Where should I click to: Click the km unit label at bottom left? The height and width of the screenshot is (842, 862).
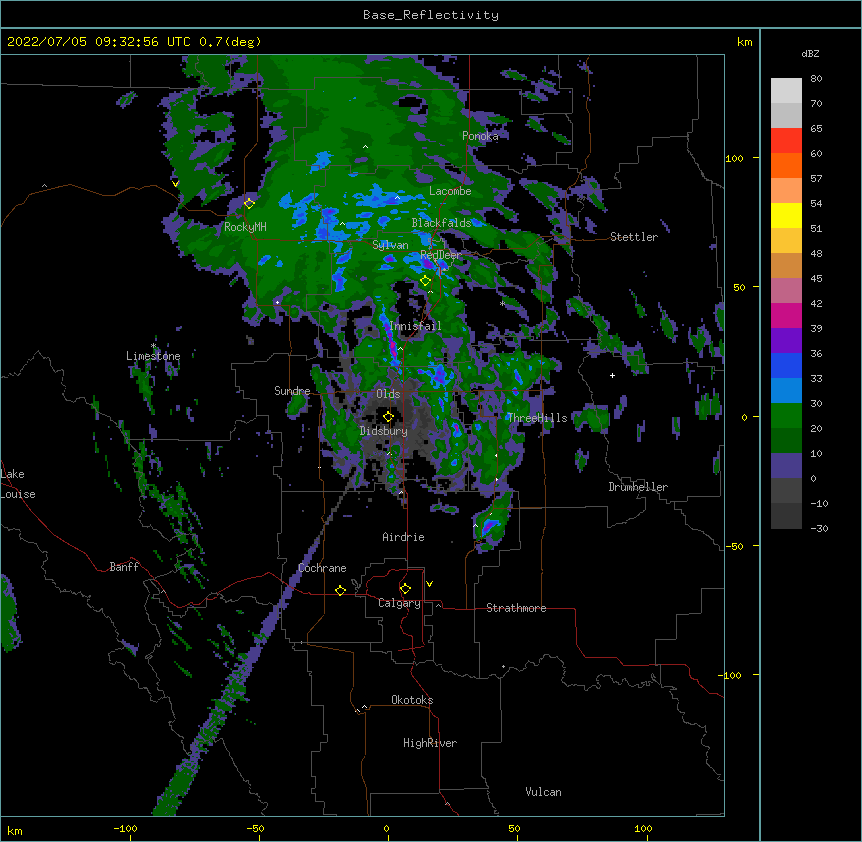15,830
